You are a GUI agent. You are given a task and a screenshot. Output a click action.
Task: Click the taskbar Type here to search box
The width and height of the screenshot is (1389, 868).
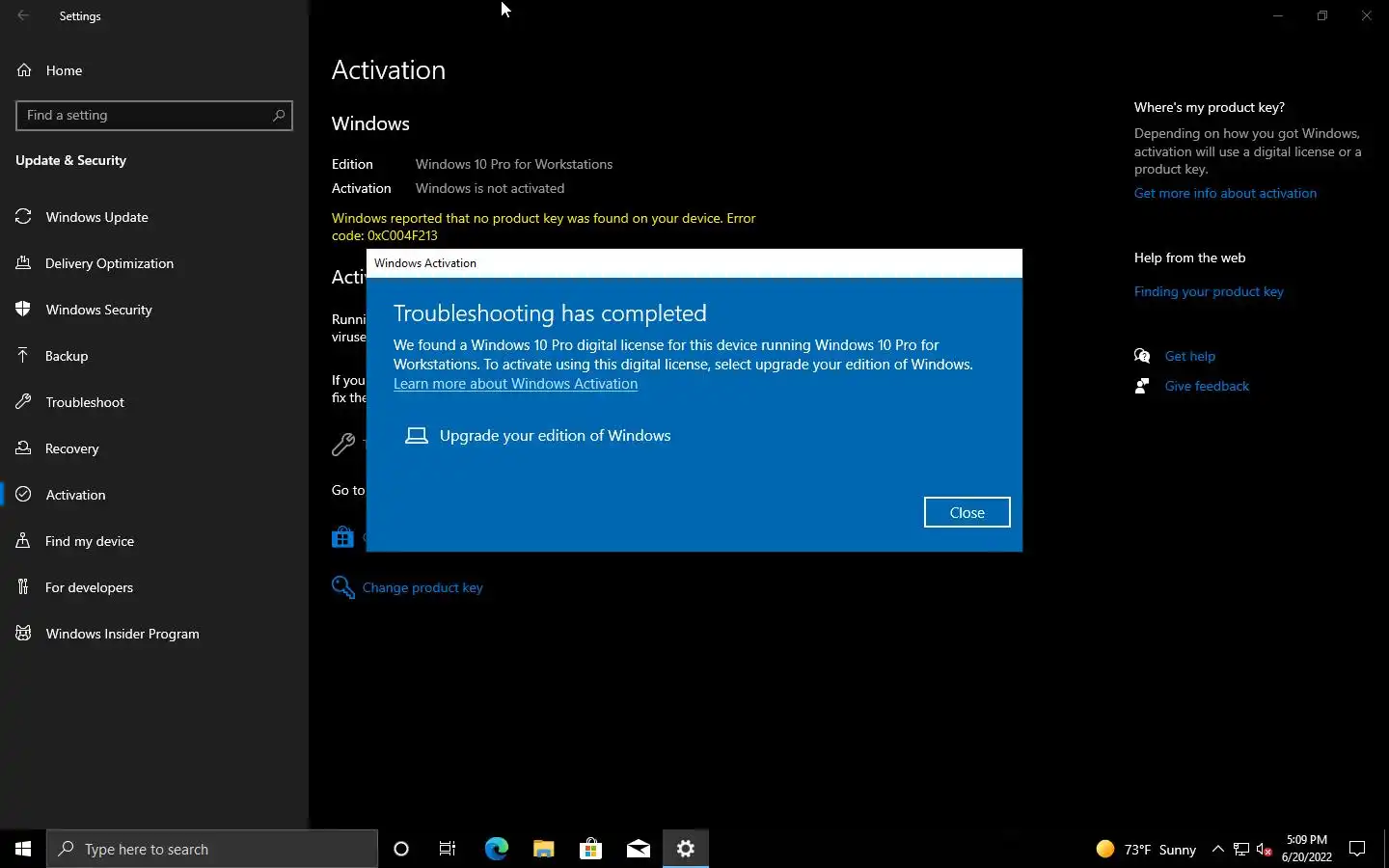[212, 849]
